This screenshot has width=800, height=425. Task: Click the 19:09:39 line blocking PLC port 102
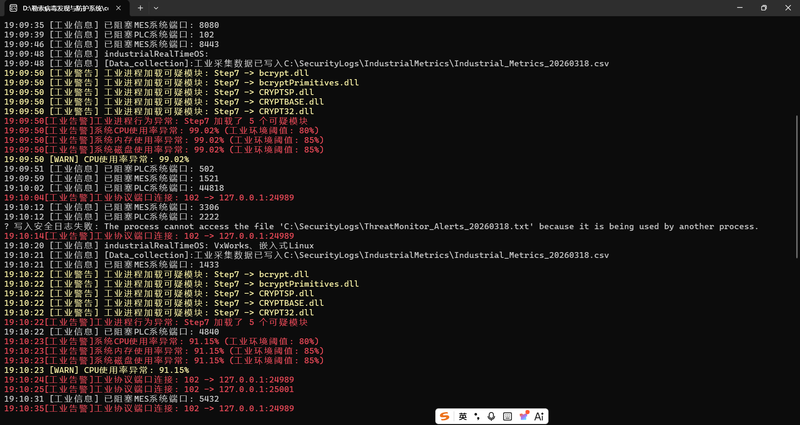point(109,35)
